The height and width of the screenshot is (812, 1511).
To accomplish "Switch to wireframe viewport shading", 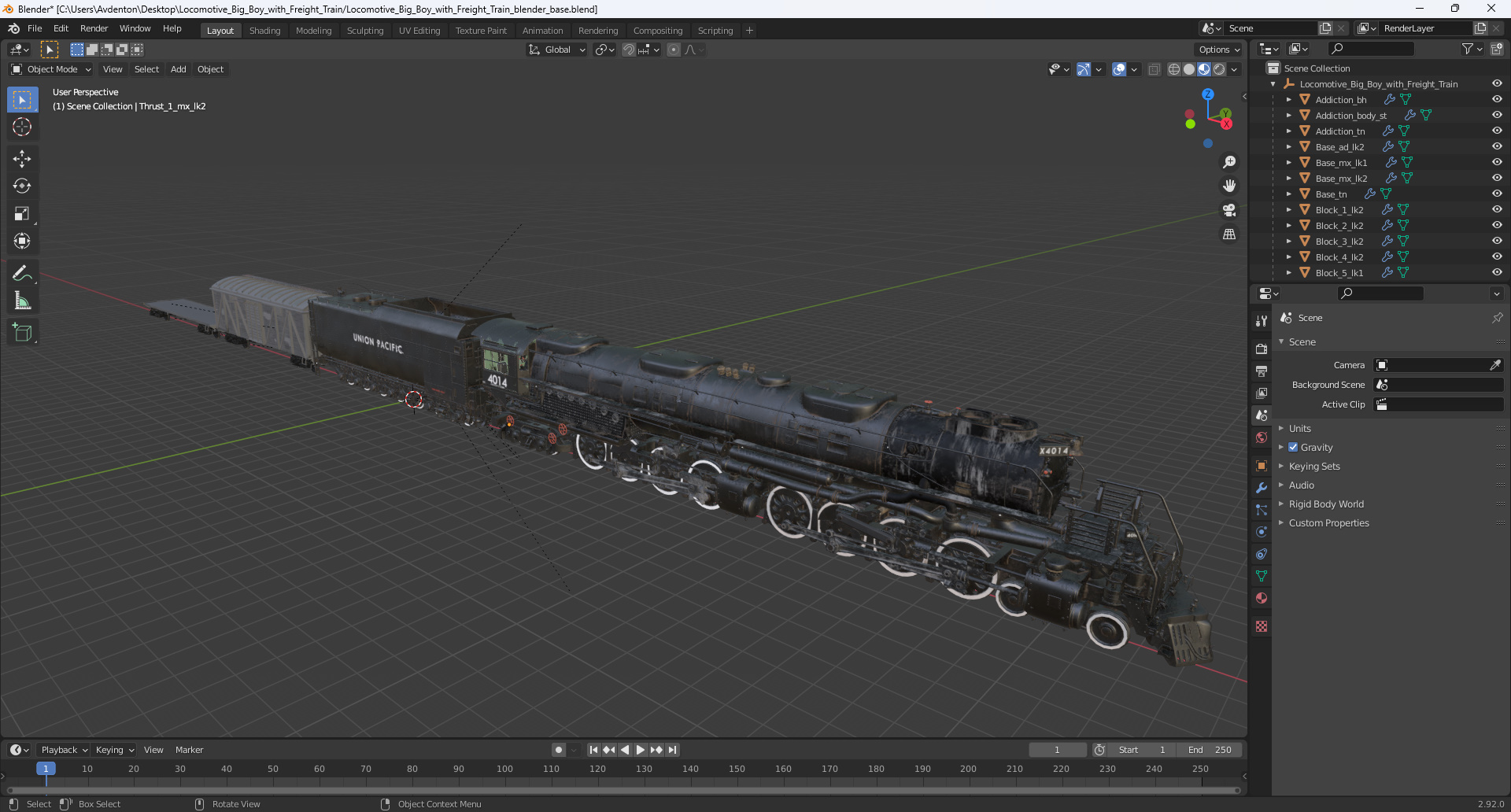I will tap(1174, 69).
